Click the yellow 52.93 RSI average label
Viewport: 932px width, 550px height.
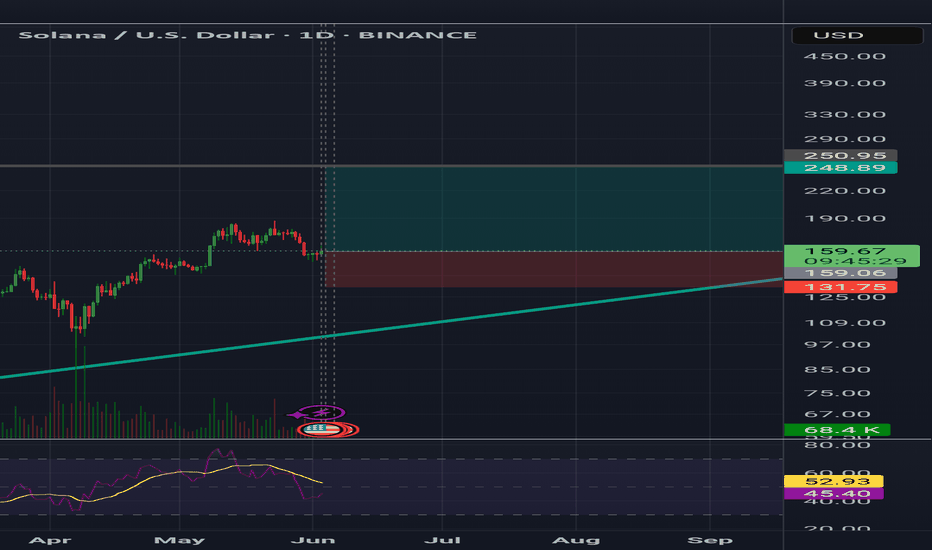click(833, 481)
